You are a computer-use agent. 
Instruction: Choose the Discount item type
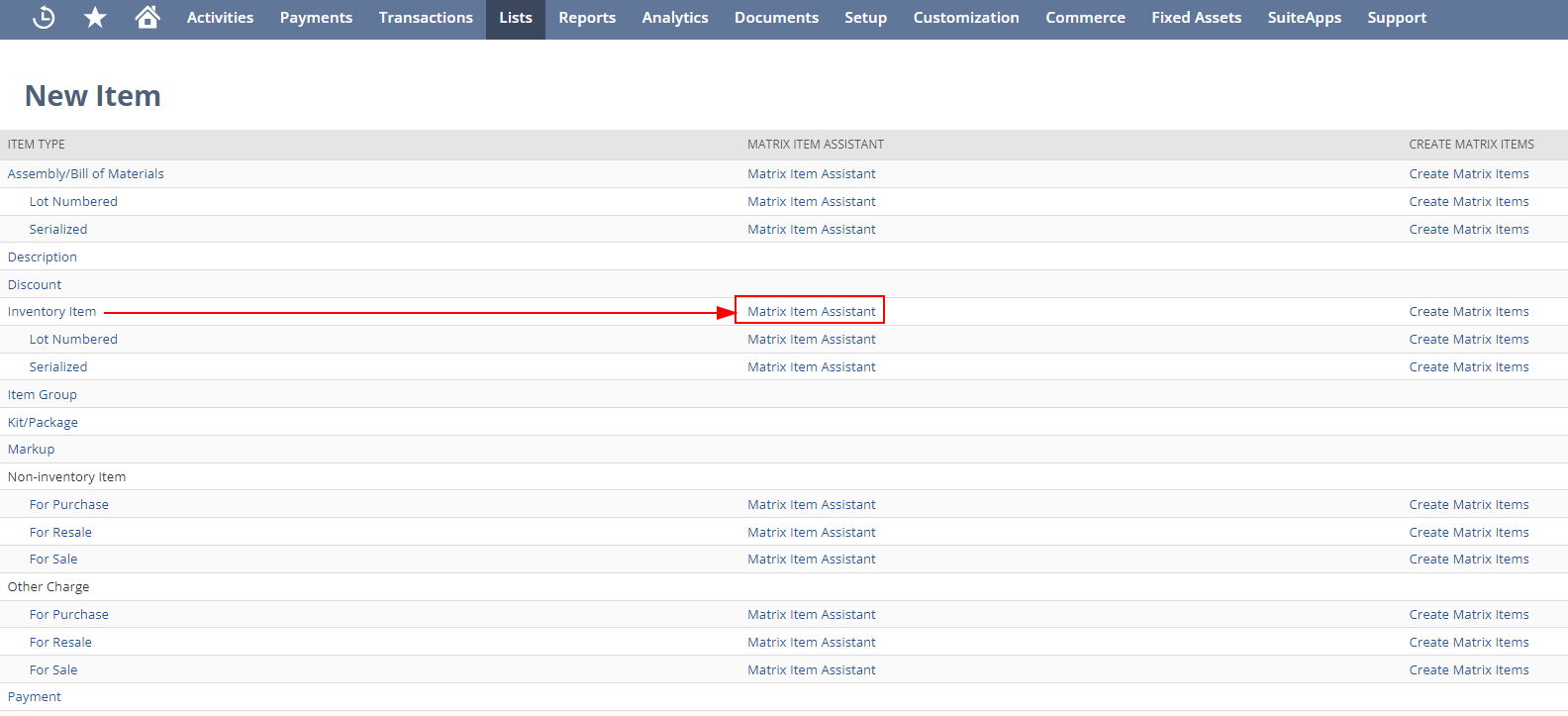[35, 285]
